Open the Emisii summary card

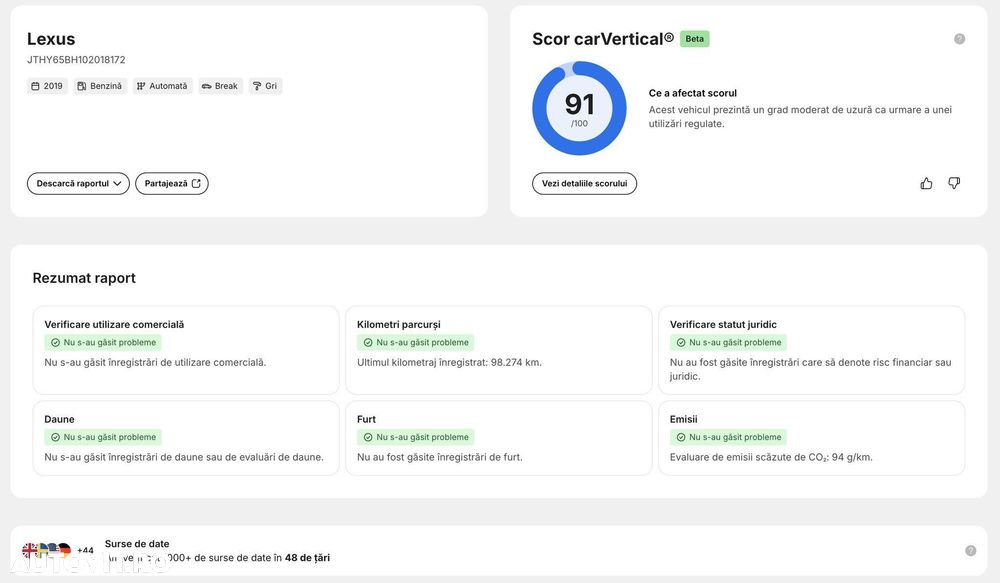[x=811, y=438]
